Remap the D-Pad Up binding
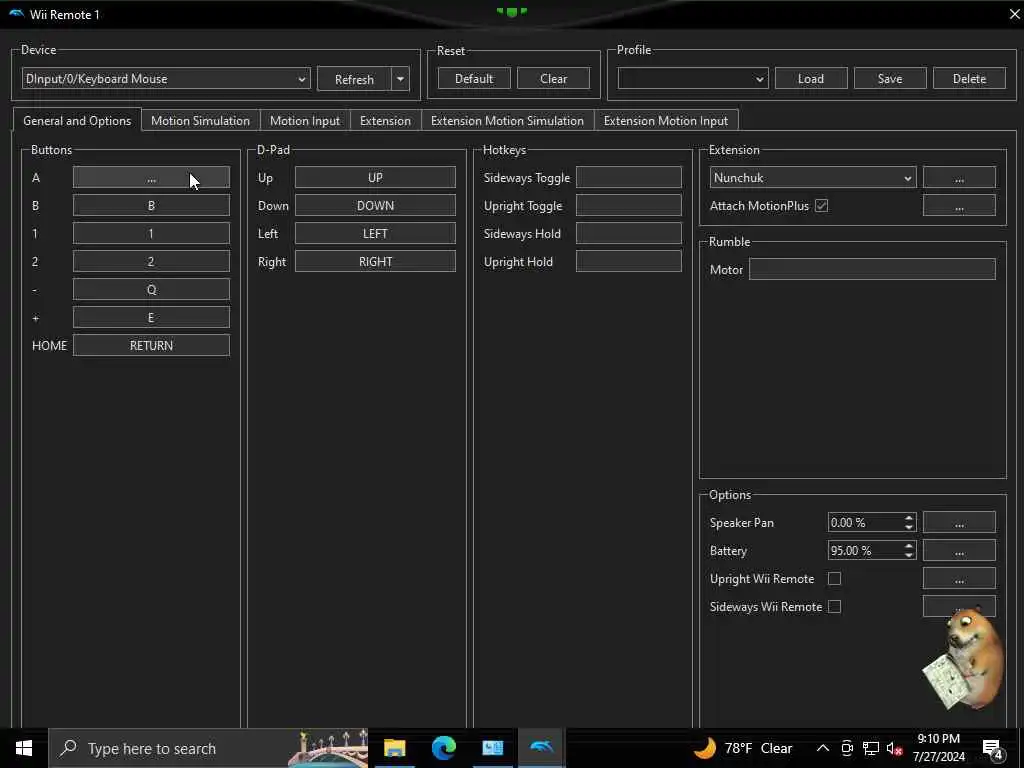 tap(376, 178)
